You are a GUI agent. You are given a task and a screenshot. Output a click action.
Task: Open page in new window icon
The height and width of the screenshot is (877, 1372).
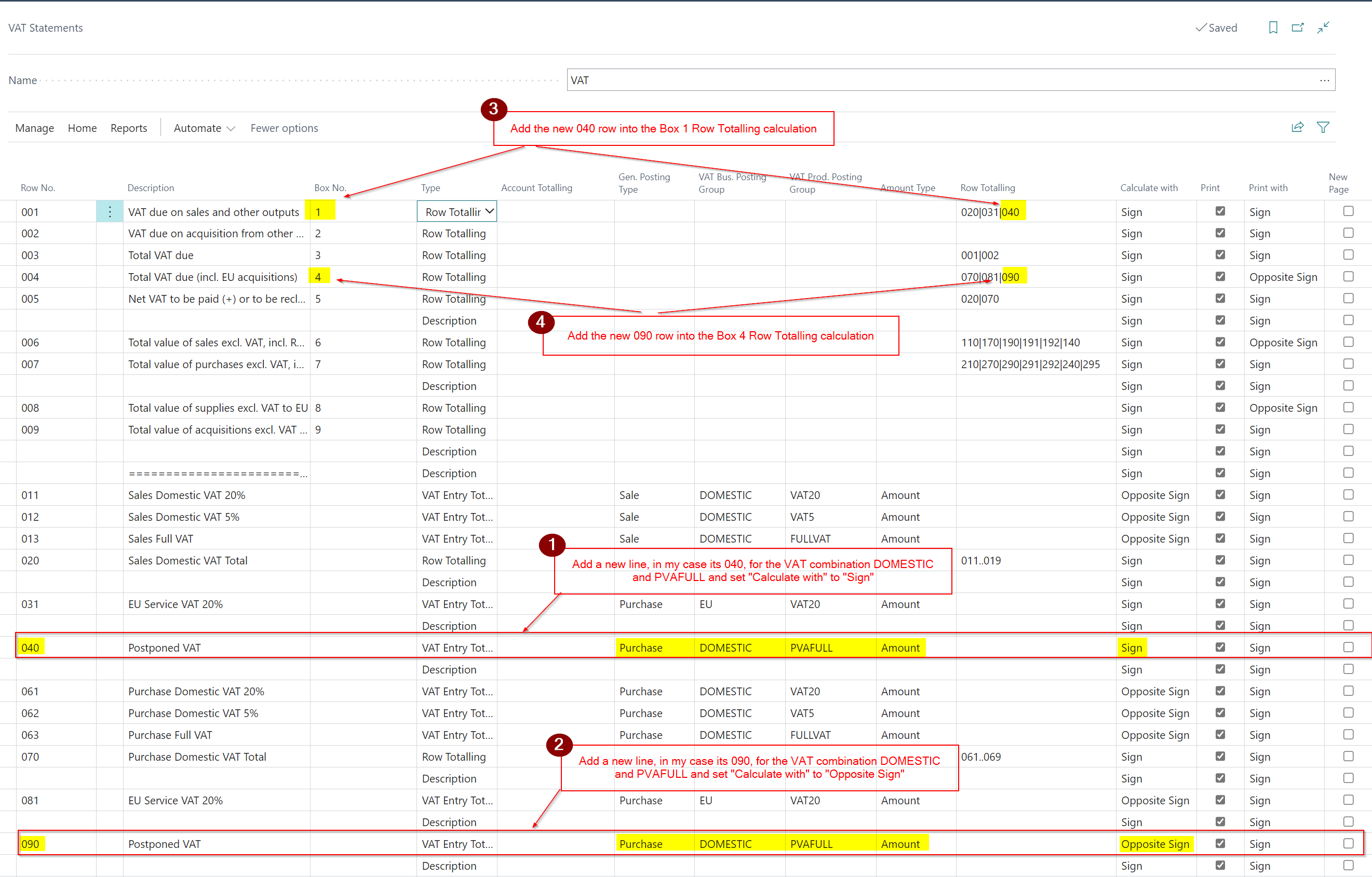coord(1297,28)
